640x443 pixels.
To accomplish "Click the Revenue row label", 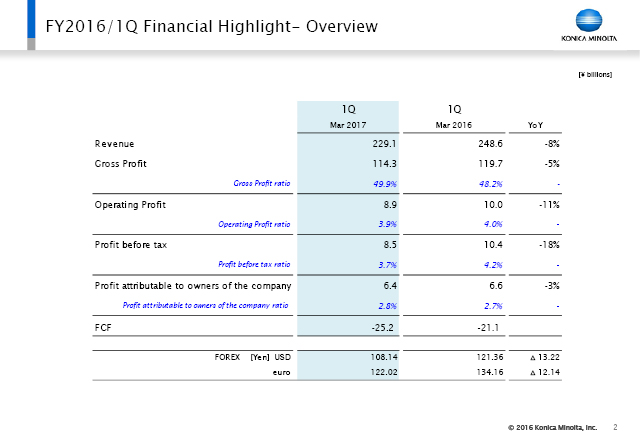I will 114,145.
